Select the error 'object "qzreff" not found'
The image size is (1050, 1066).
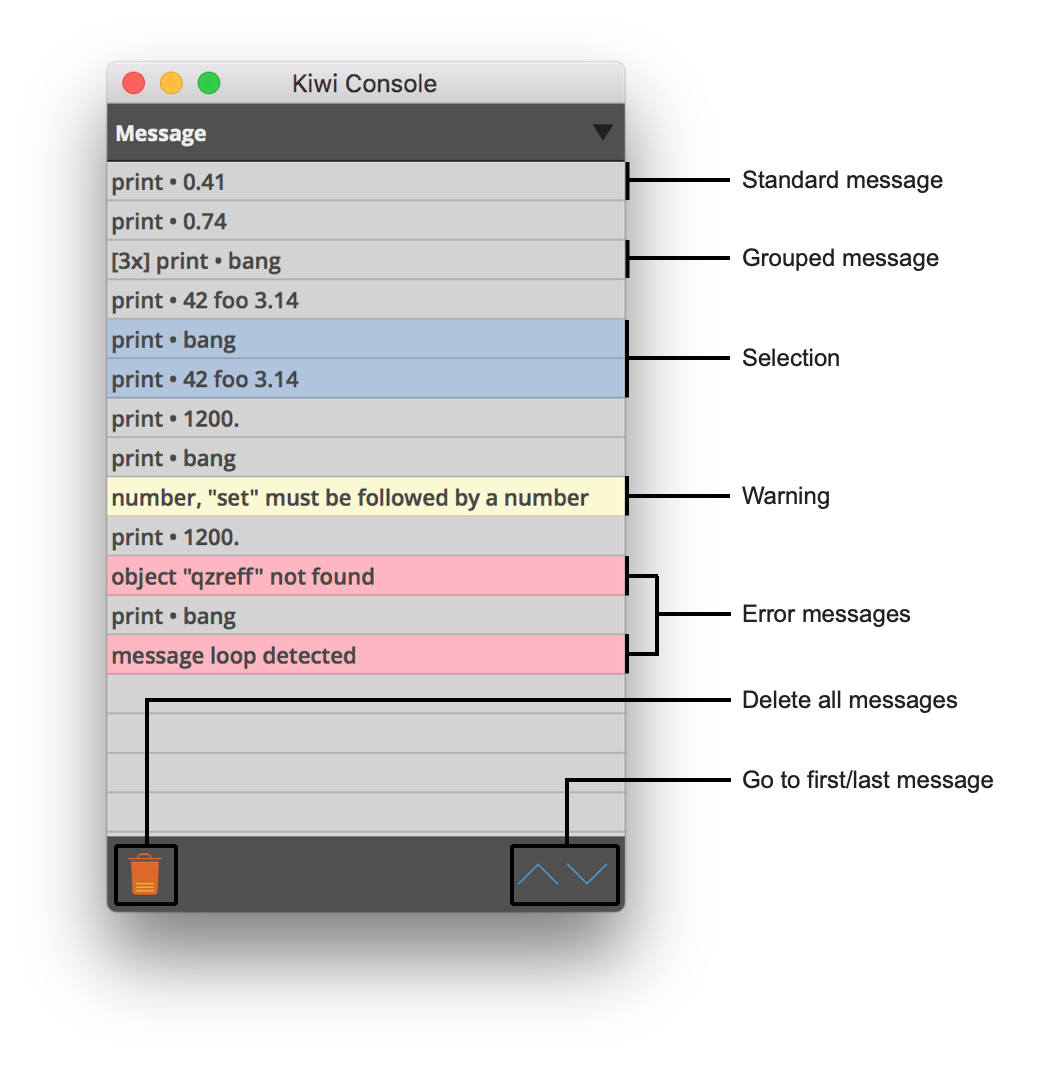[x=366, y=576]
